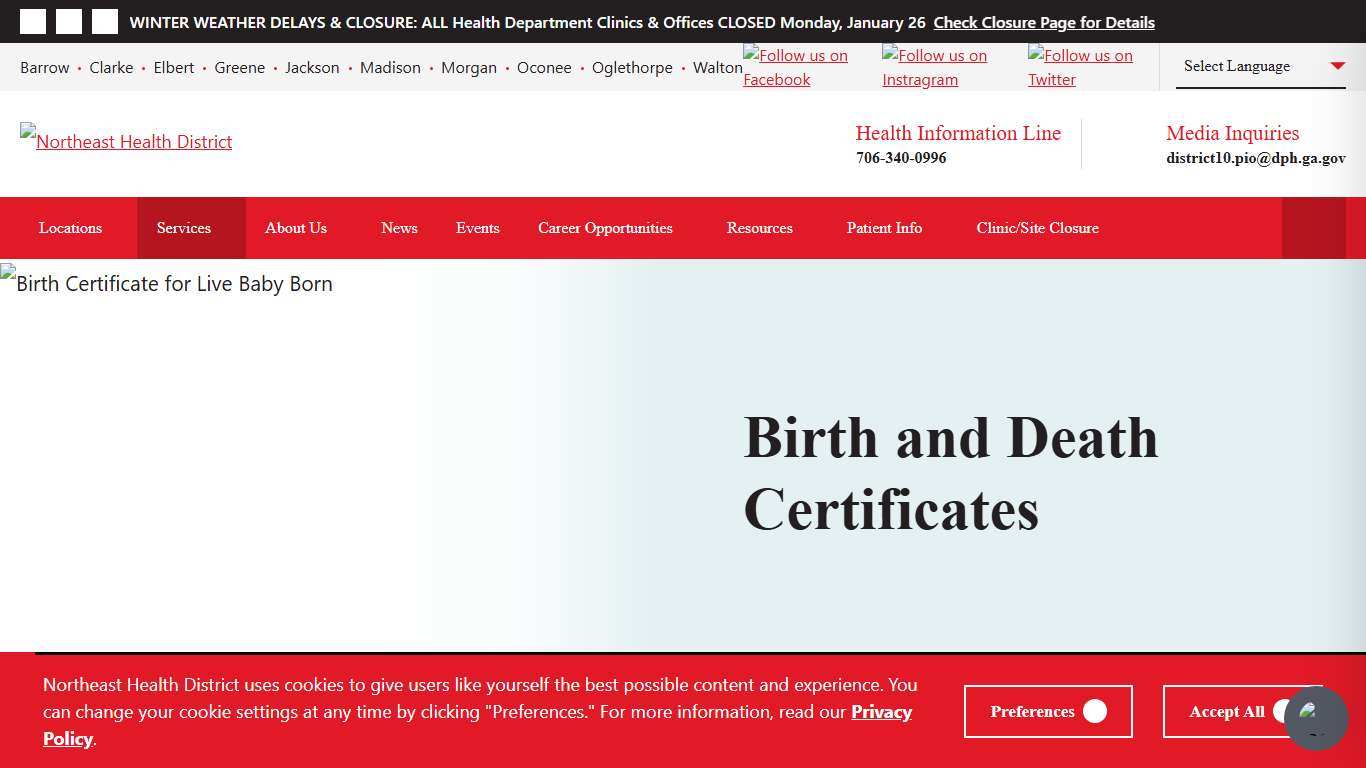
Task: Open the Select Language dropdown
Action: (x=1260, y=66)
